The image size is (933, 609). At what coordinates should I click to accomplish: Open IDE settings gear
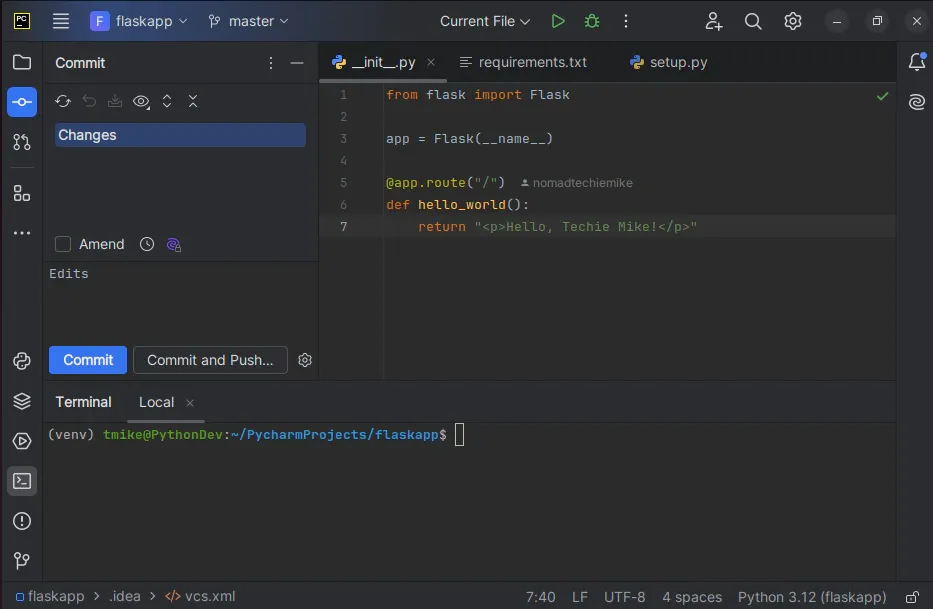click(x=793, y=21)
